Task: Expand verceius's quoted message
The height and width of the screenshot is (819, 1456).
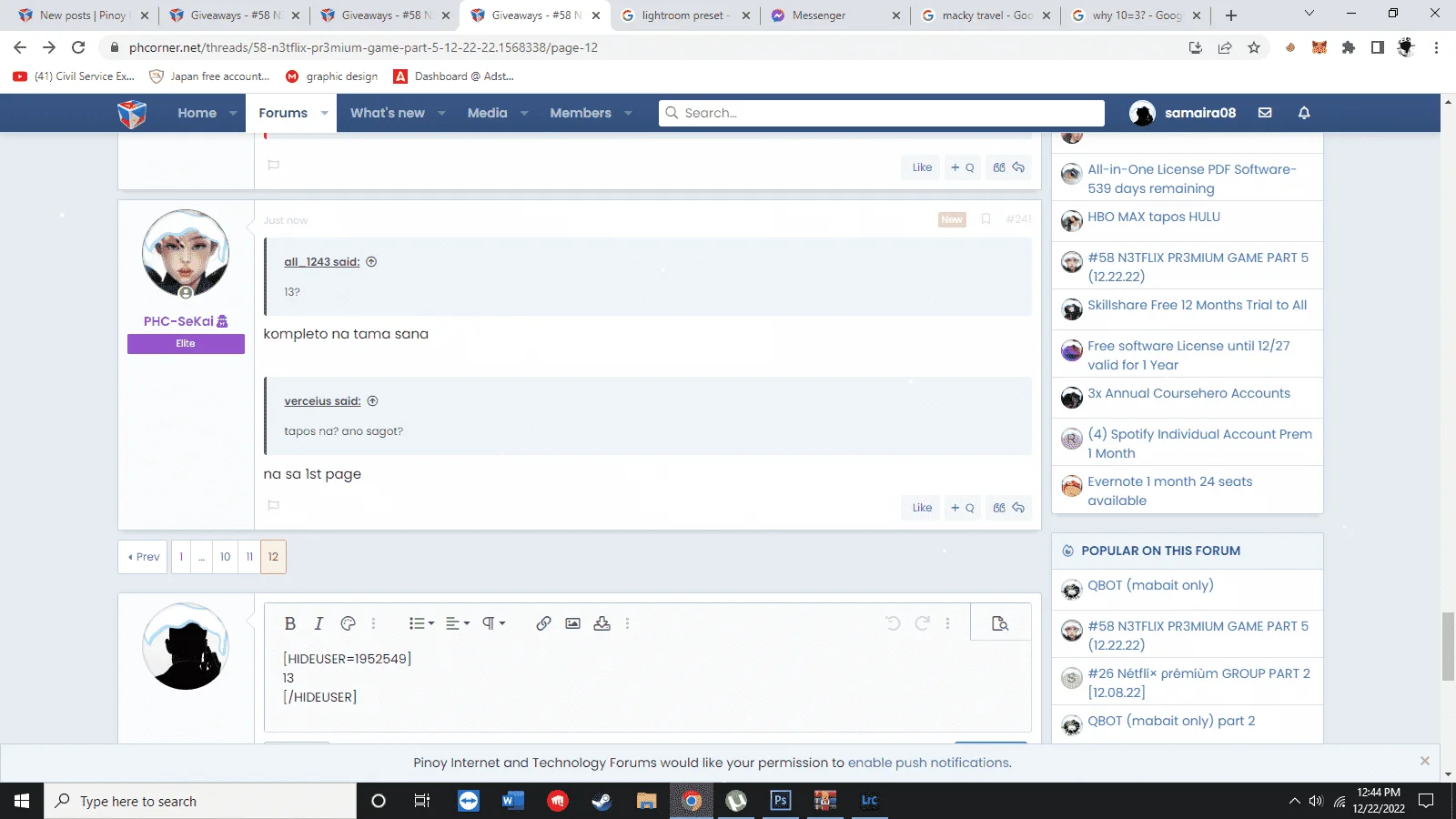Action: pyautogui.click(x=372, y=401)
